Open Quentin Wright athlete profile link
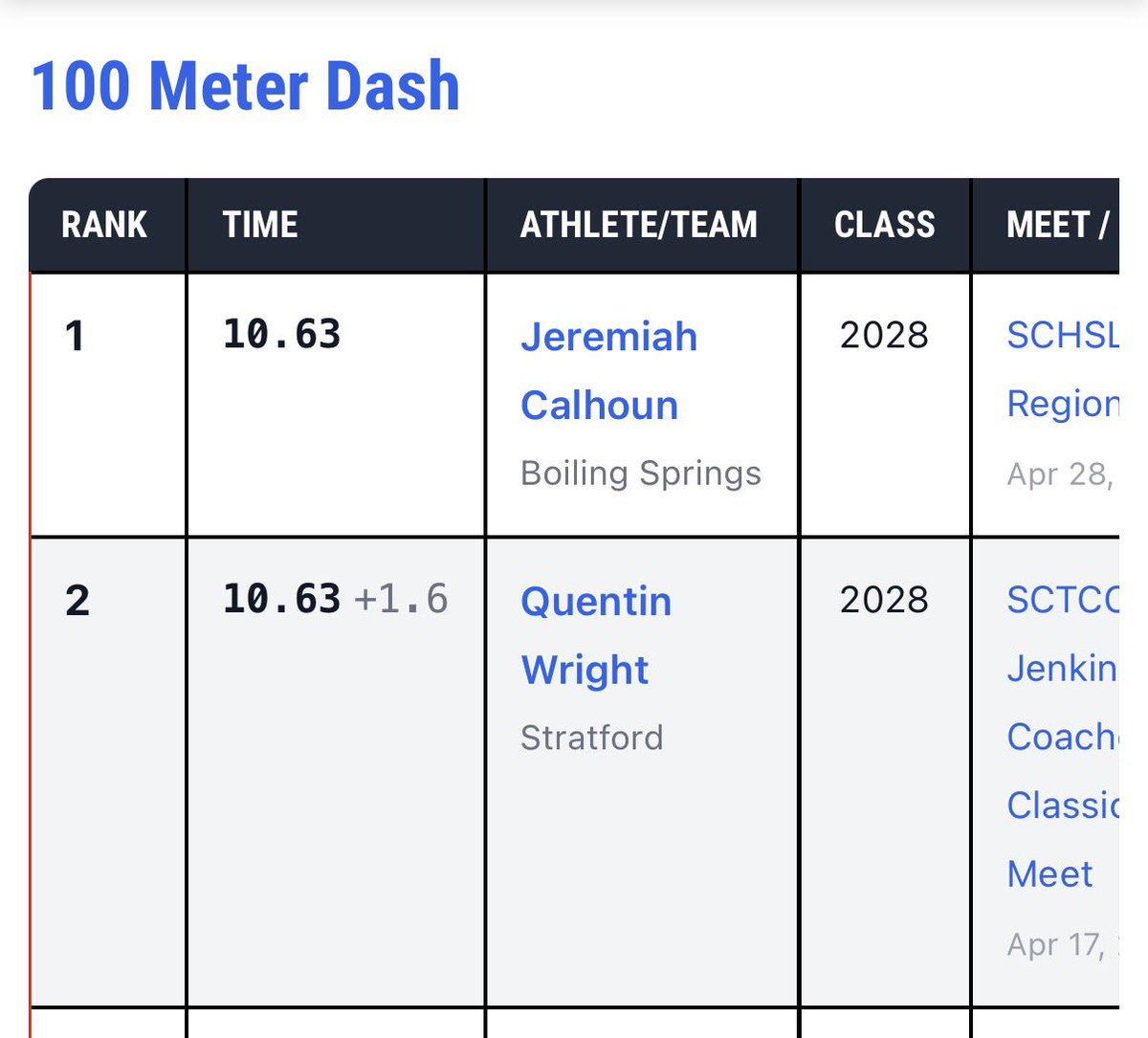Screen dimensions: 1148x1038 tap(596, 636)
